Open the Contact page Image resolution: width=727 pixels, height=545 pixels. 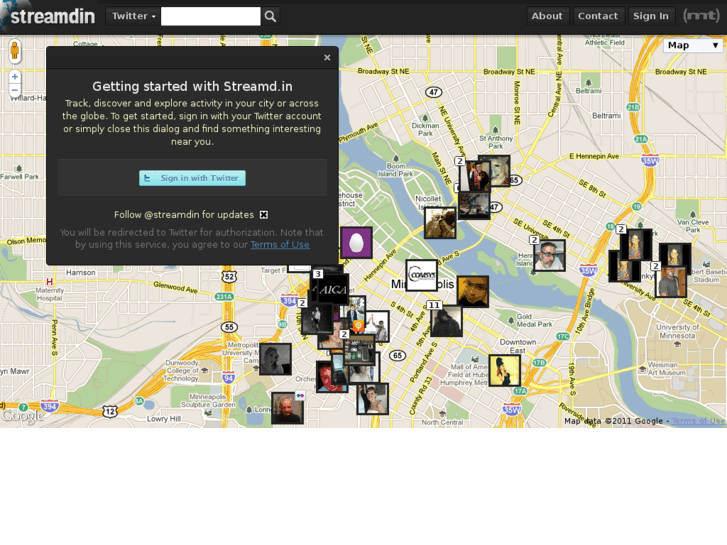598,16
